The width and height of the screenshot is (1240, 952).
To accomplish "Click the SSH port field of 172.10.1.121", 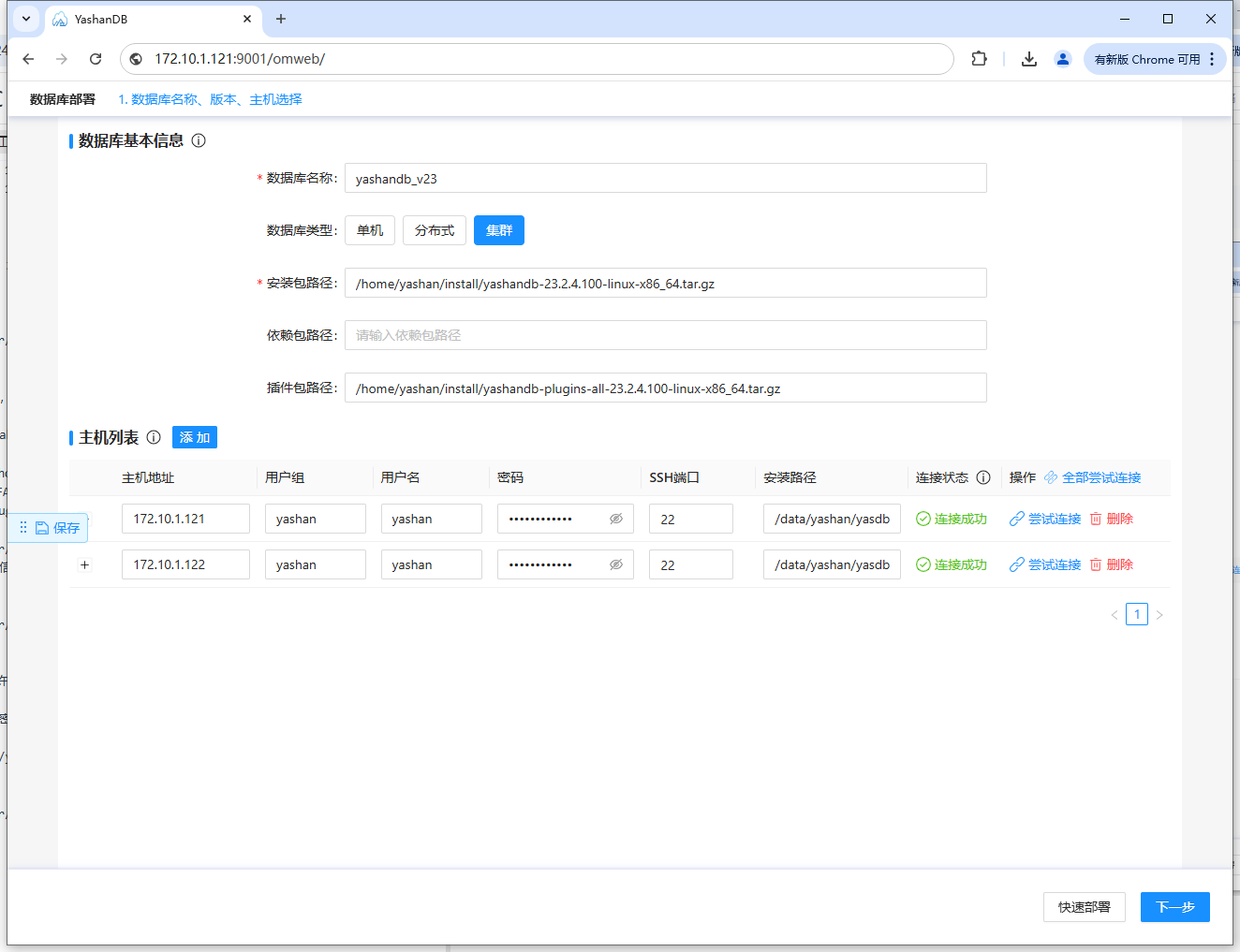I will (x=691, y=519).
